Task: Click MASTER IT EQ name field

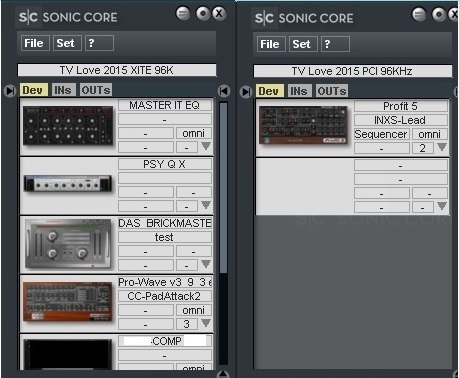Action: click(x=165, y=105)
